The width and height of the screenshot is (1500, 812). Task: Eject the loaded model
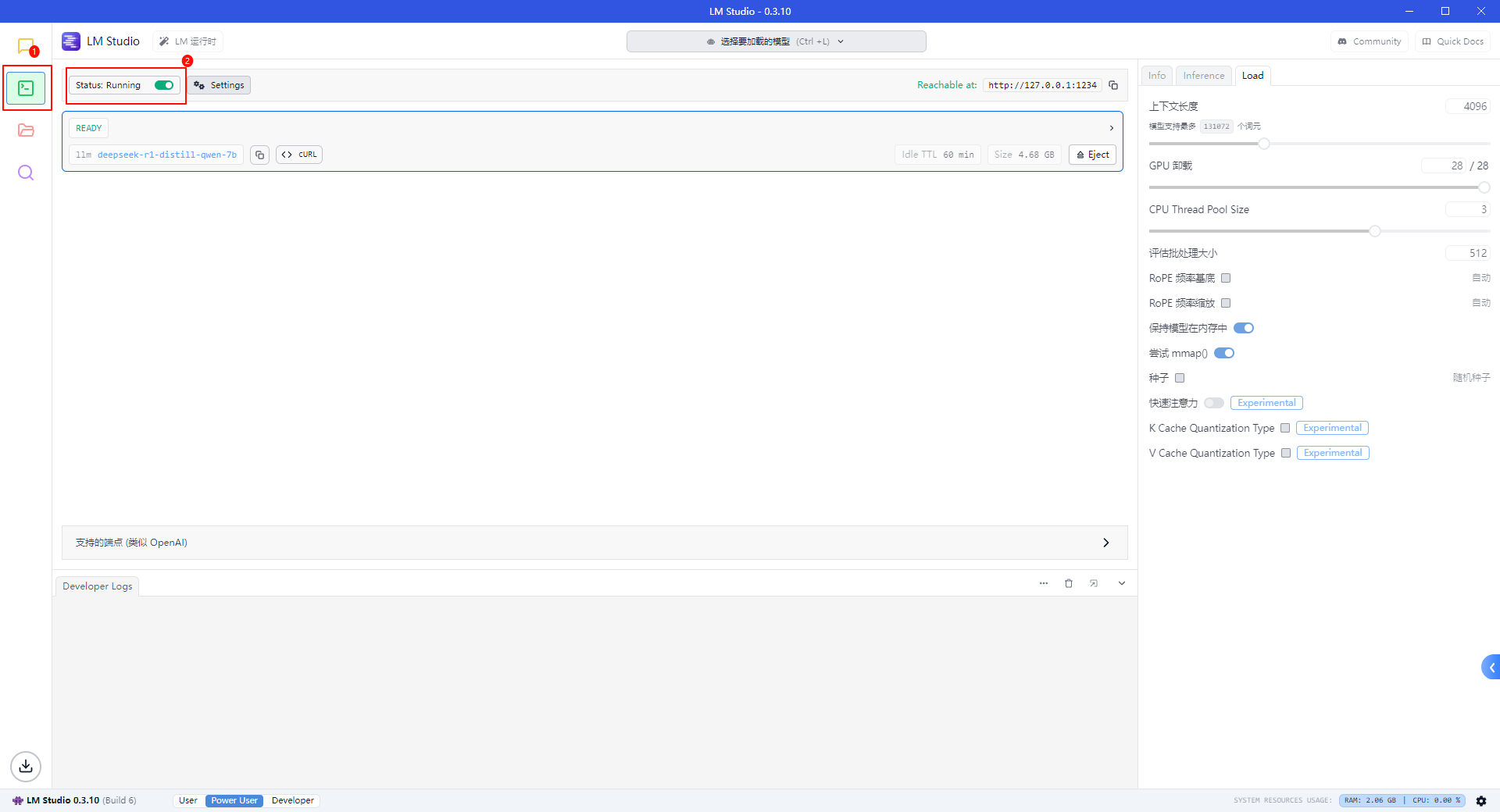click(1092, 155)
